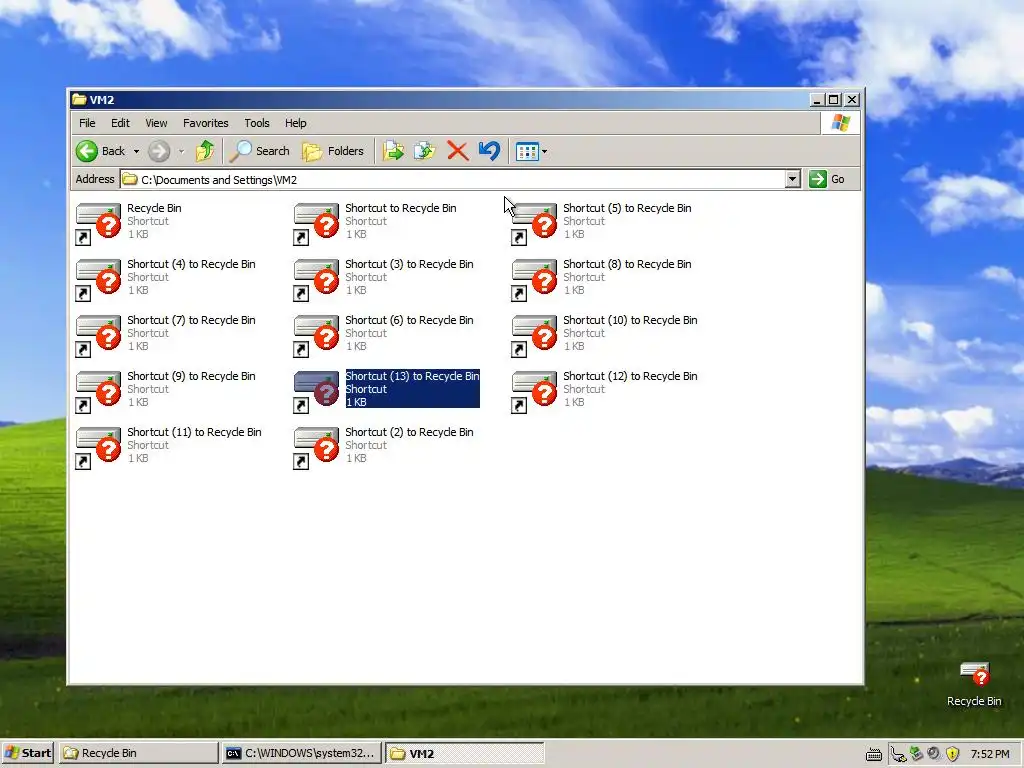The image size is (1024, 768).
Task: Open the File menu
Action: coord(87,123)
